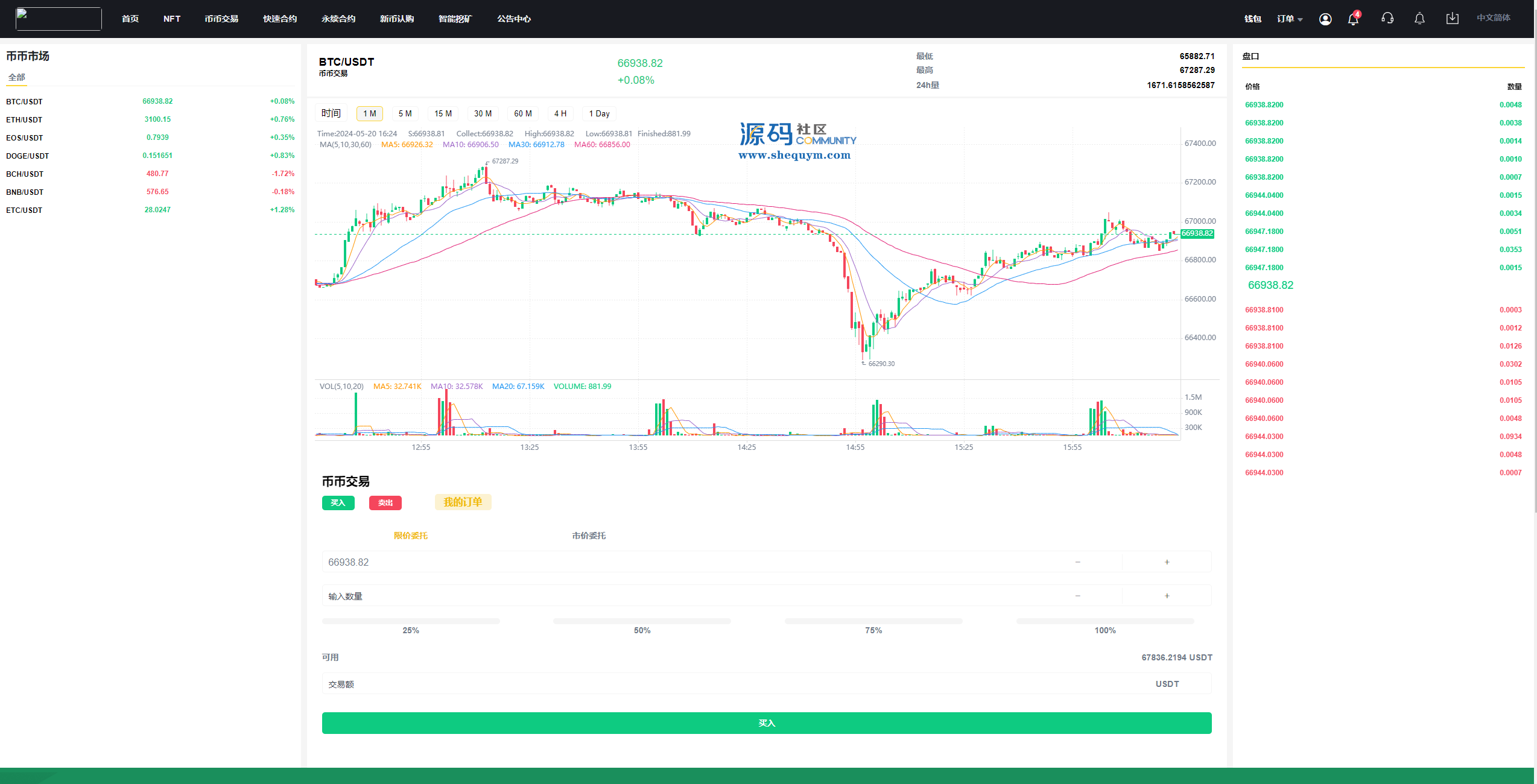Click the small green 买入 toggle button
1537x784 pixels.
click(338, 502)
